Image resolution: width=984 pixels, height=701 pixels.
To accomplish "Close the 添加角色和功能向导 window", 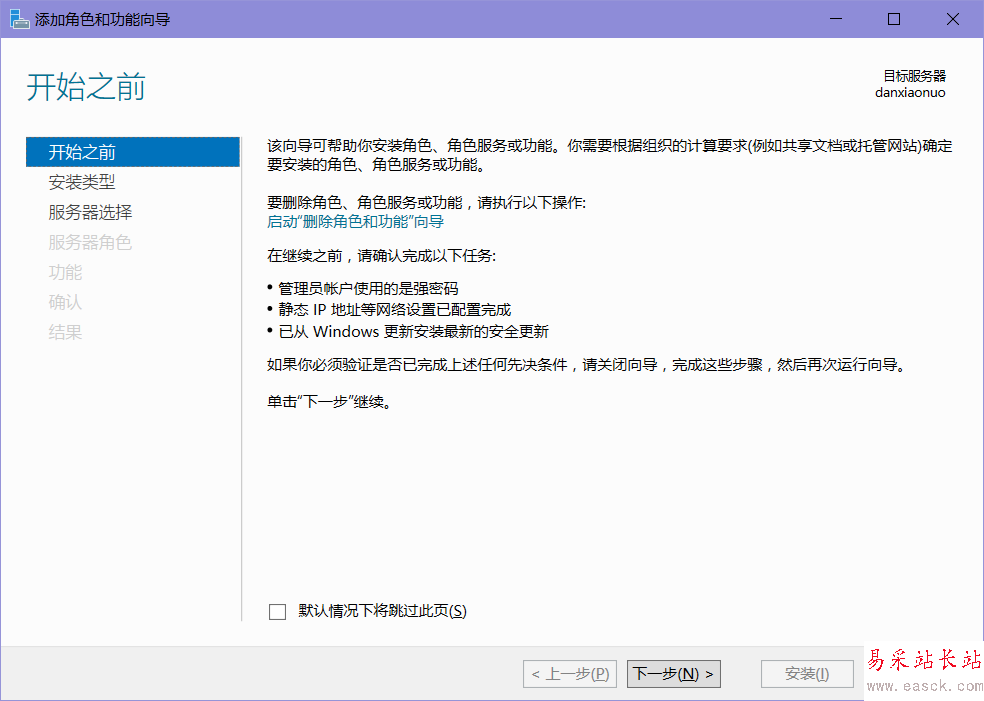I will click(953, 19).
